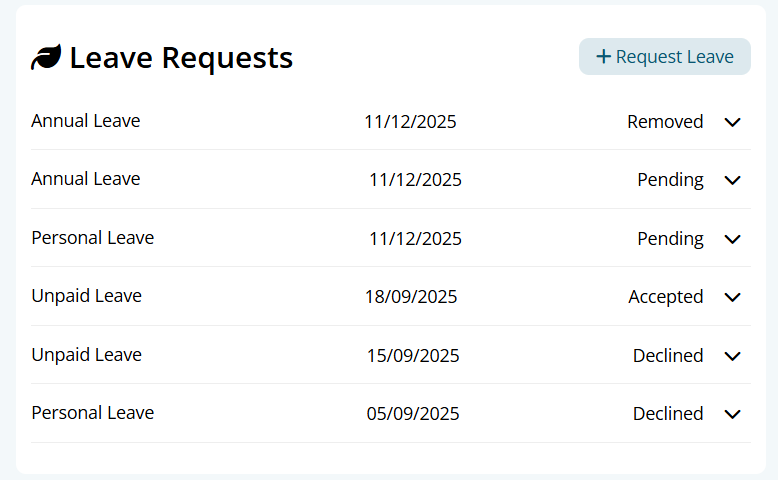Click the Leave Requests heading text
This screenshot has width=778, height=480.
[x=181, y=58]
